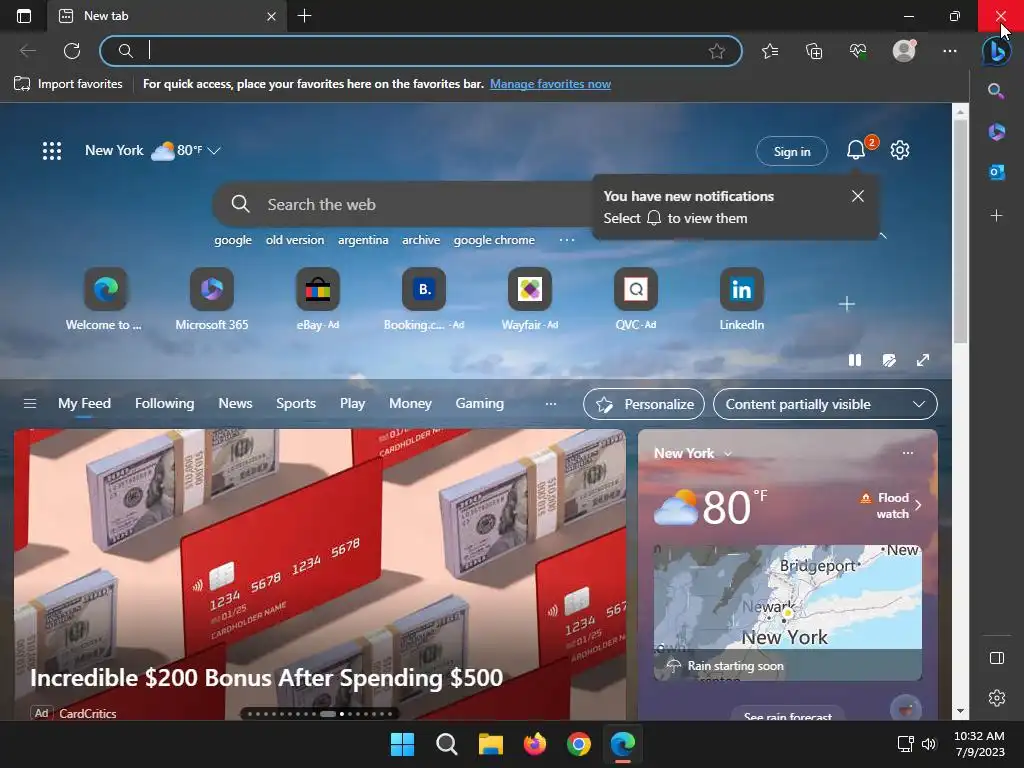The height and width of the screenshot is (768, 1024).
Task: Open the Microsoft 365 quick link tile
Action: [212, 300]
